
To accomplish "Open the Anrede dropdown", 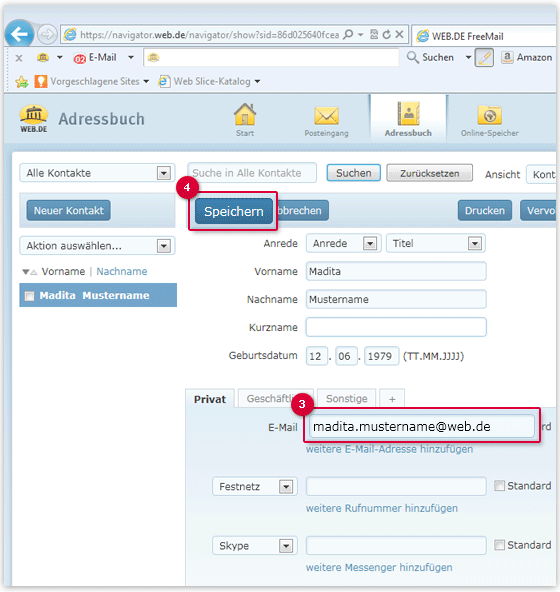I will pyautogui.click(x=343, y=244).
